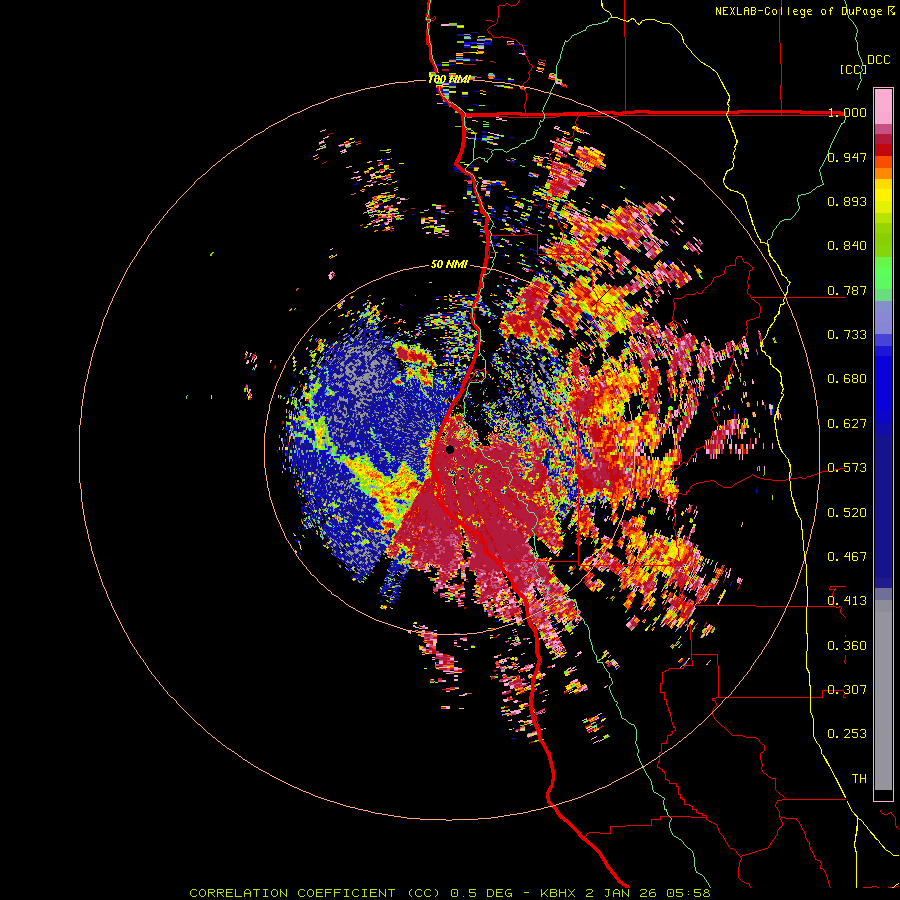This screenshot has width=900, height=900.
Task: Select the 0.573 scale value
Action: tap(847, 468)
